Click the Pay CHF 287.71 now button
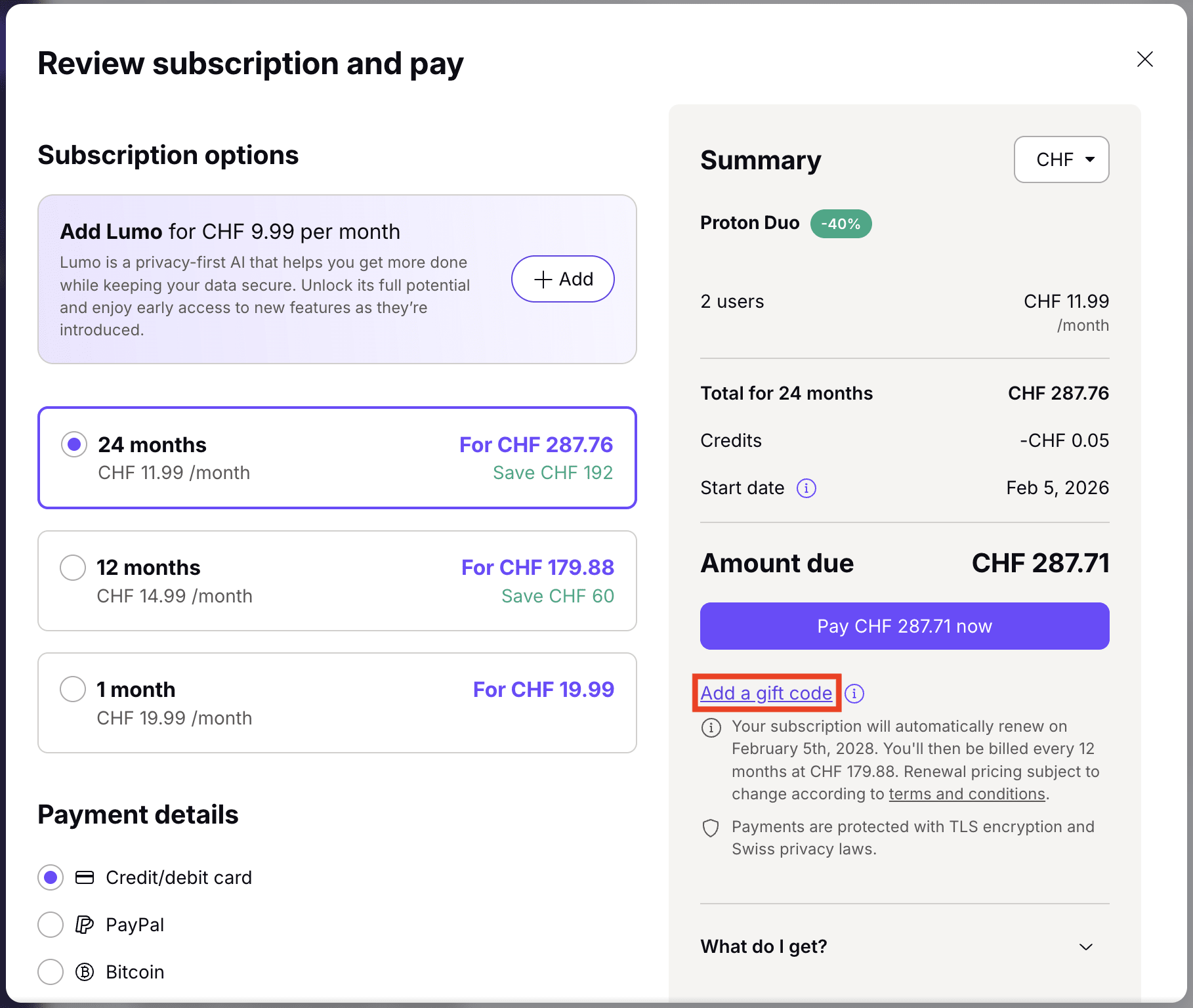 coord(904,625)
